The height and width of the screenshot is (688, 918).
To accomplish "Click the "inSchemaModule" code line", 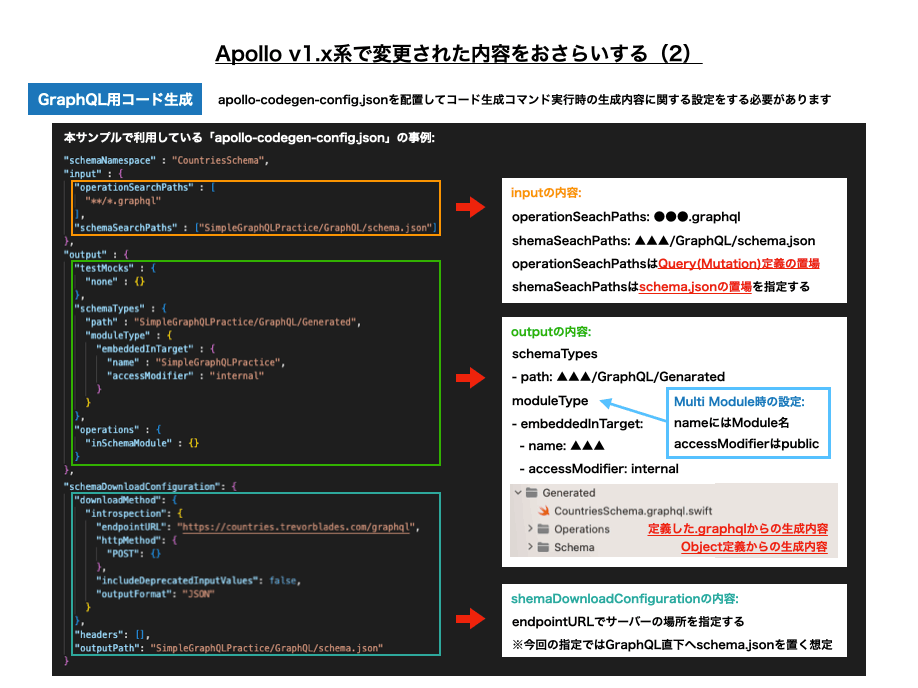I will coord(142,443).
